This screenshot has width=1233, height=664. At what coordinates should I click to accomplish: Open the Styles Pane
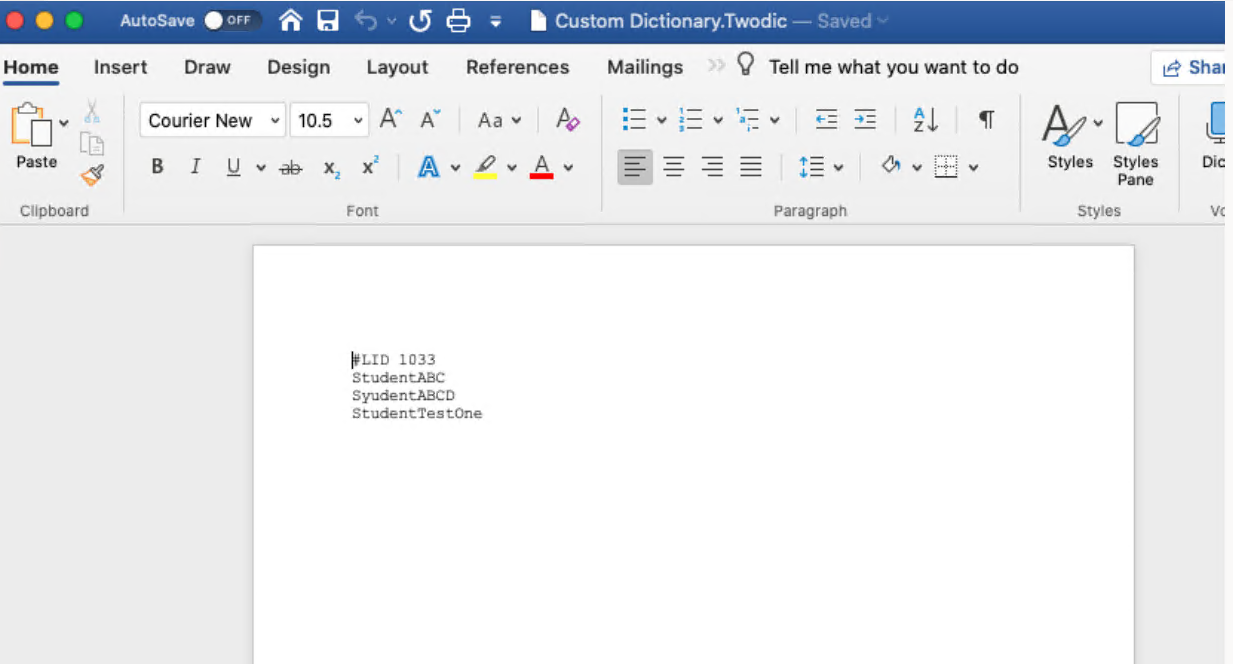coord(1136,143)
